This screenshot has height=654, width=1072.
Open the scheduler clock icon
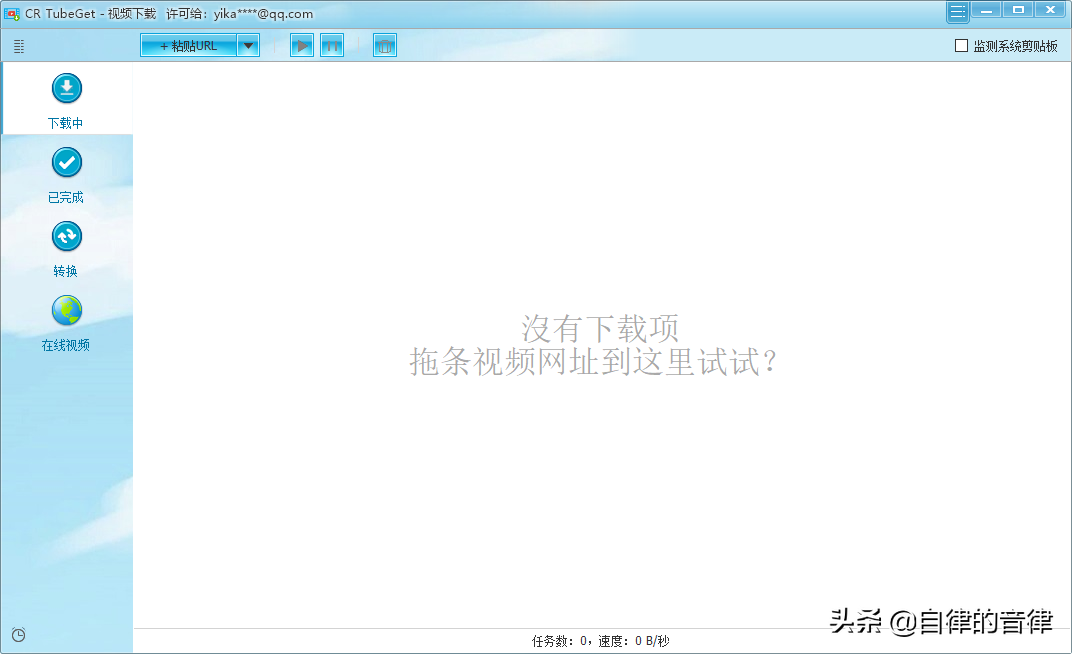pyautogui.click(x=18, y=635)
